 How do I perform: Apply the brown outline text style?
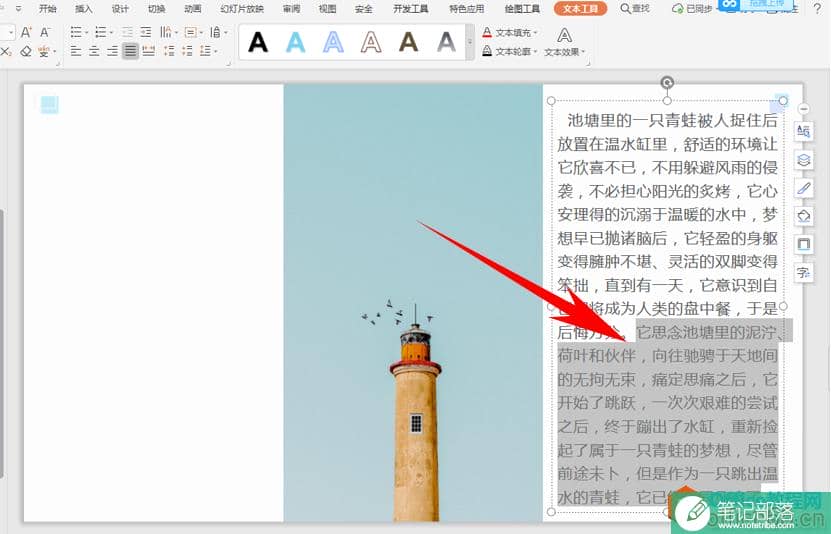pos(371,42)
